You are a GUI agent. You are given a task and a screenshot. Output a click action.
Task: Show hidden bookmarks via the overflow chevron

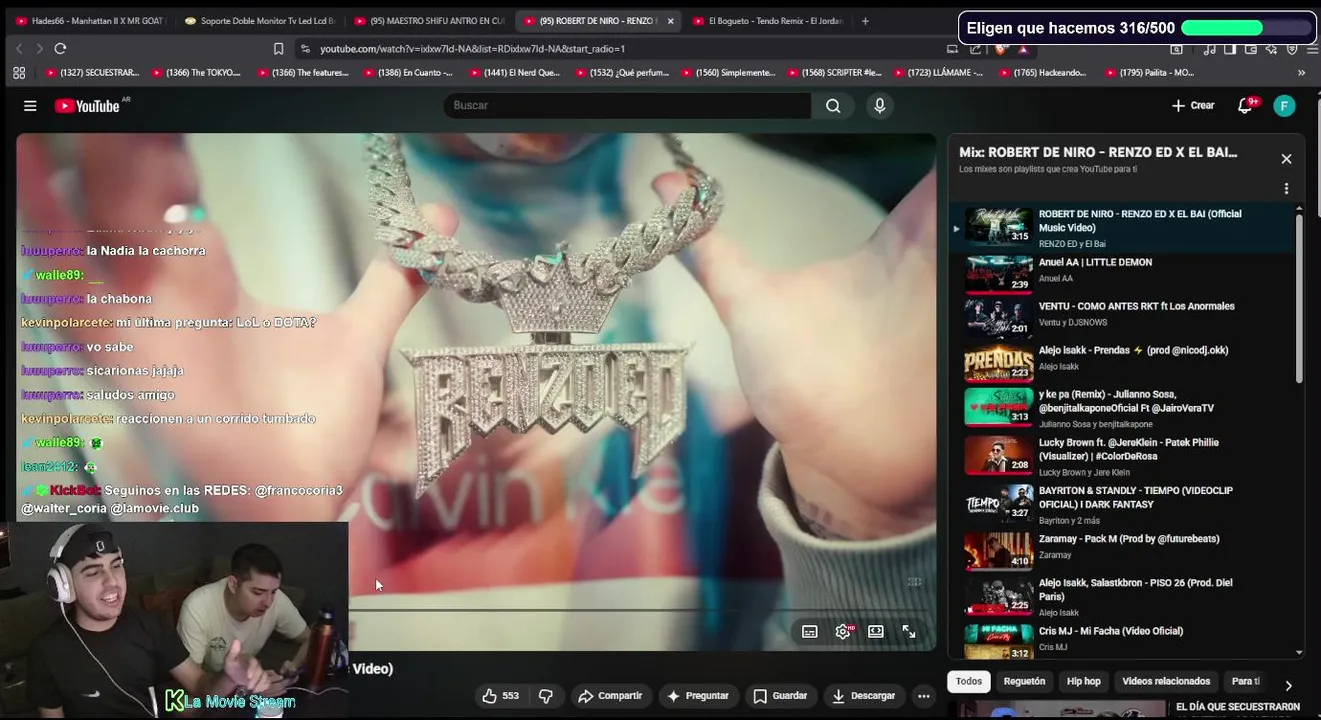1301,73
